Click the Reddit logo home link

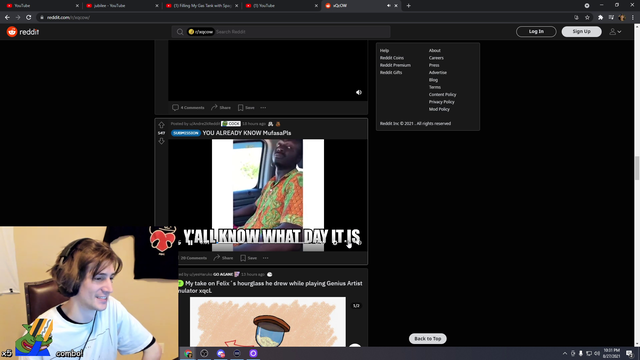point(23,31)
